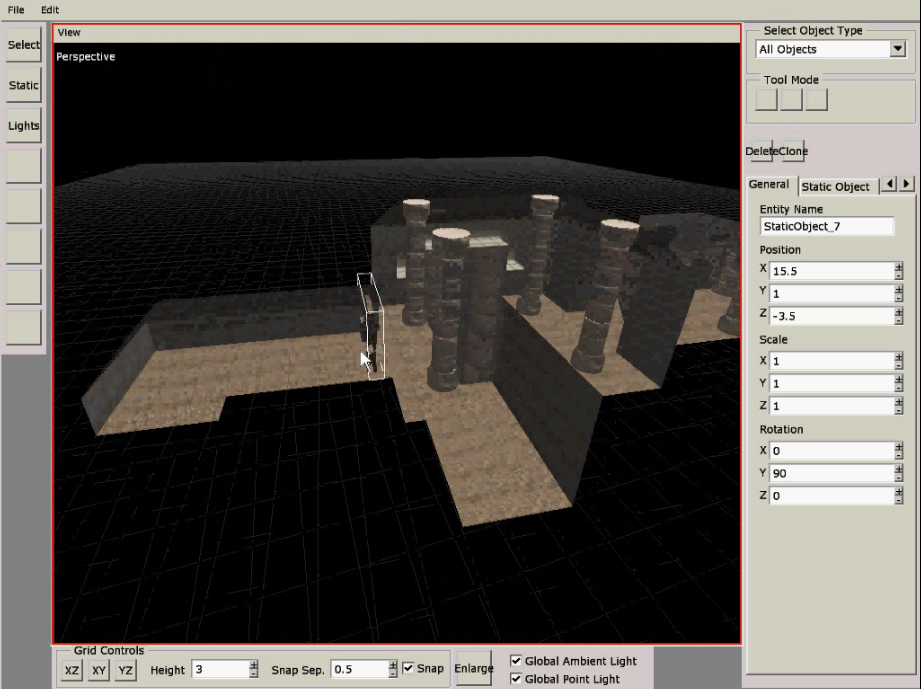Disable Global Ambient Light
The image size is (921, 689).
(x=516, y=661)
